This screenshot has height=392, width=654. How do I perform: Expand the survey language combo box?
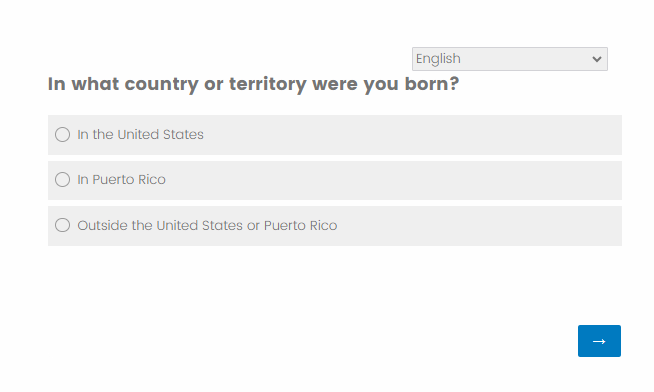coord(510,59)
